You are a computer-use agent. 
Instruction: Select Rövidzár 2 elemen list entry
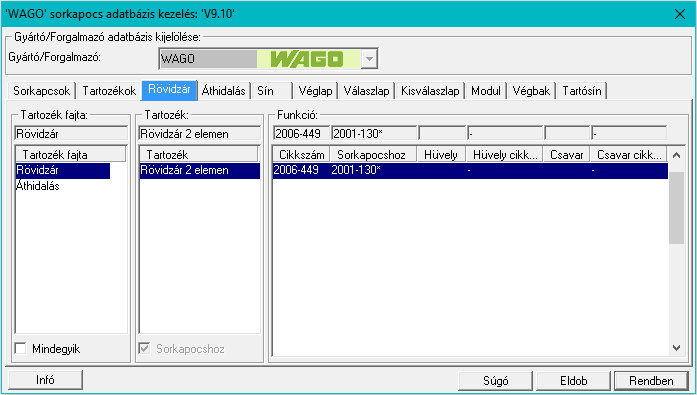(x=200, y=170)
